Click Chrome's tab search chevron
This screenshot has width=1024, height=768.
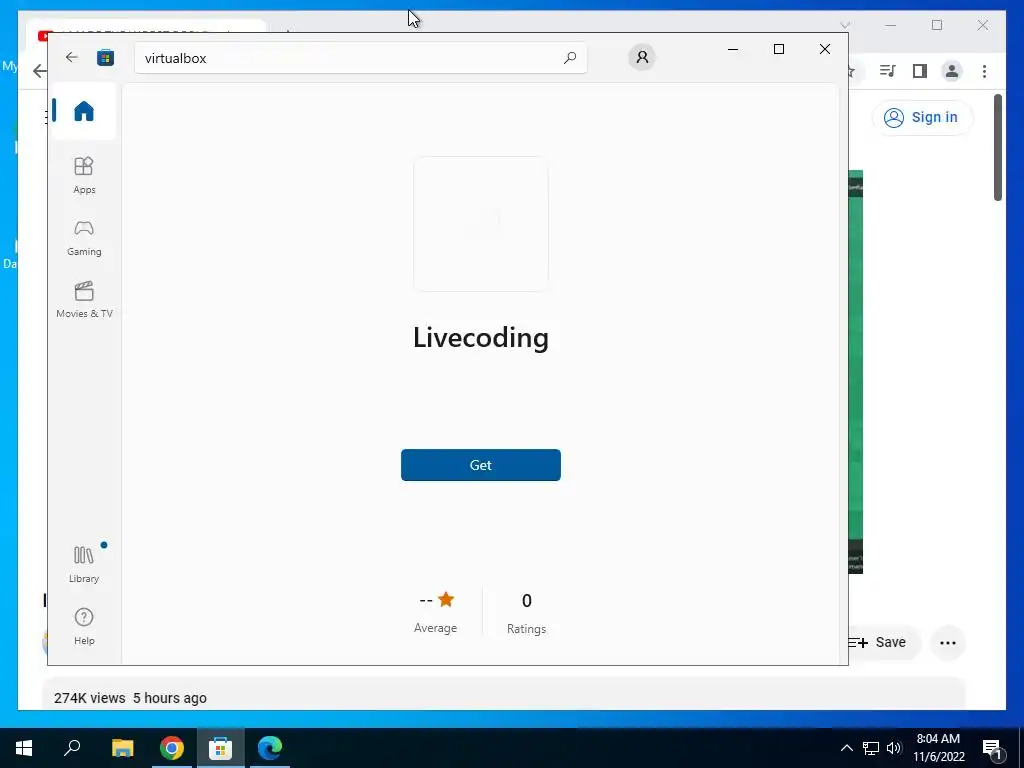click(x=844, y=25)
